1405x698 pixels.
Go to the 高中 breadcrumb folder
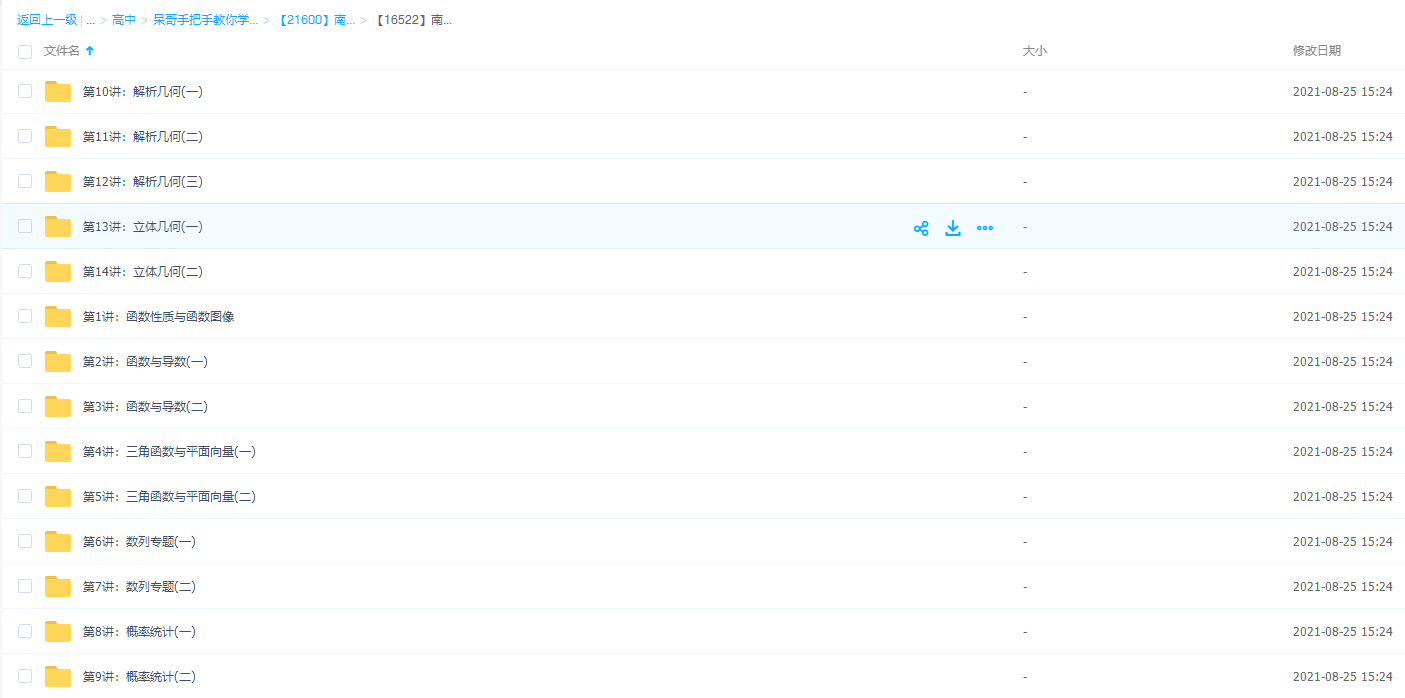pos(124,20)
